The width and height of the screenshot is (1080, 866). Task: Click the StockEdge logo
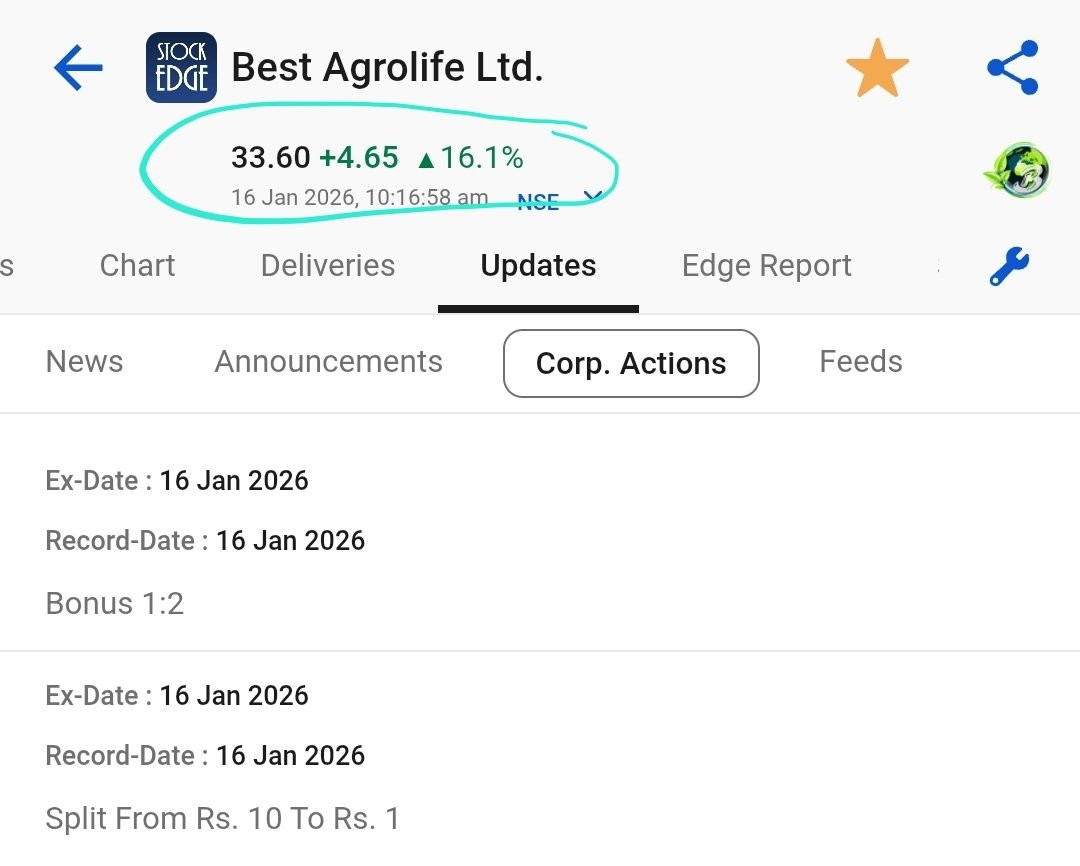point(181,68)
